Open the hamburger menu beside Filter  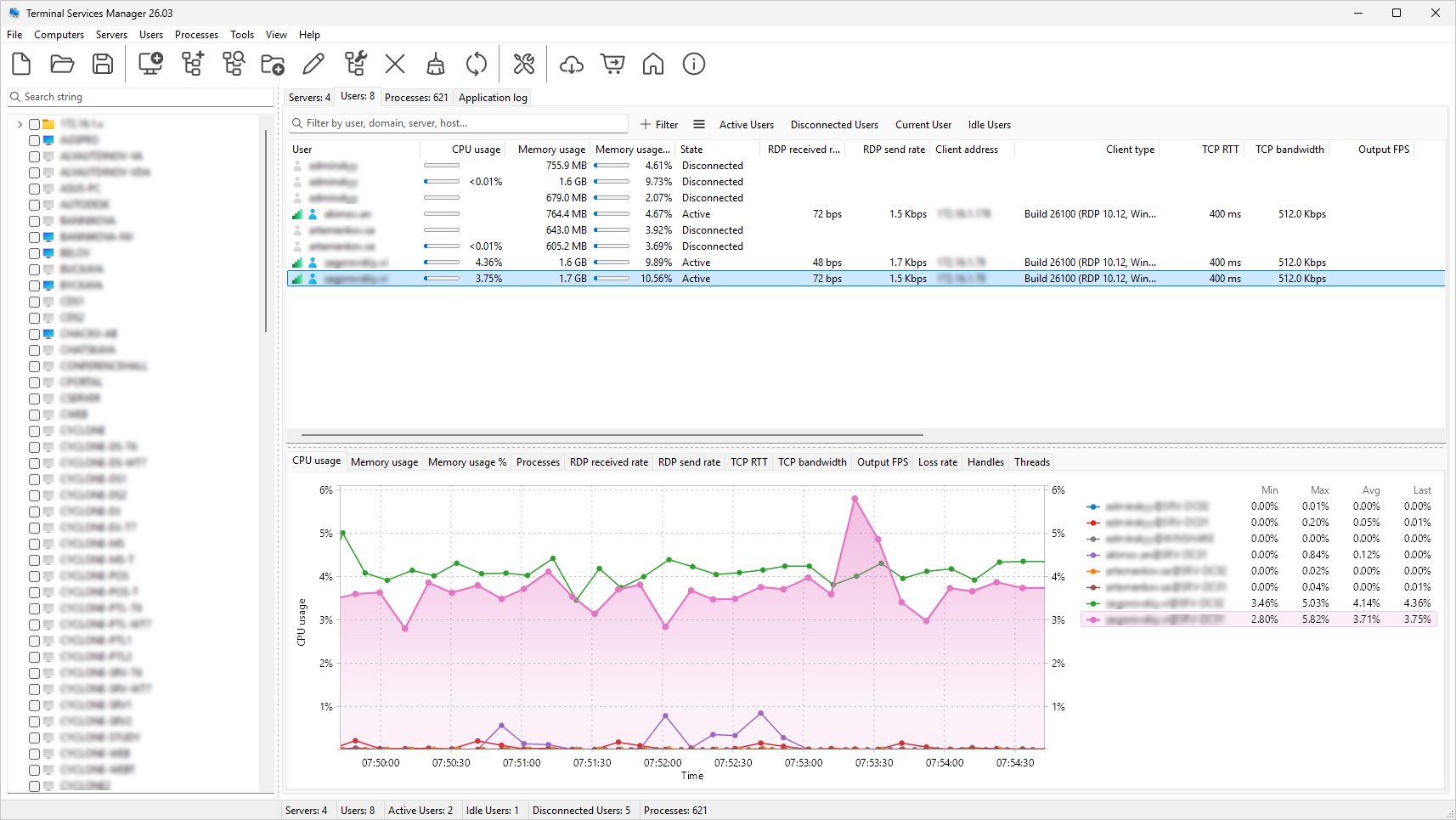pos(699,124)
